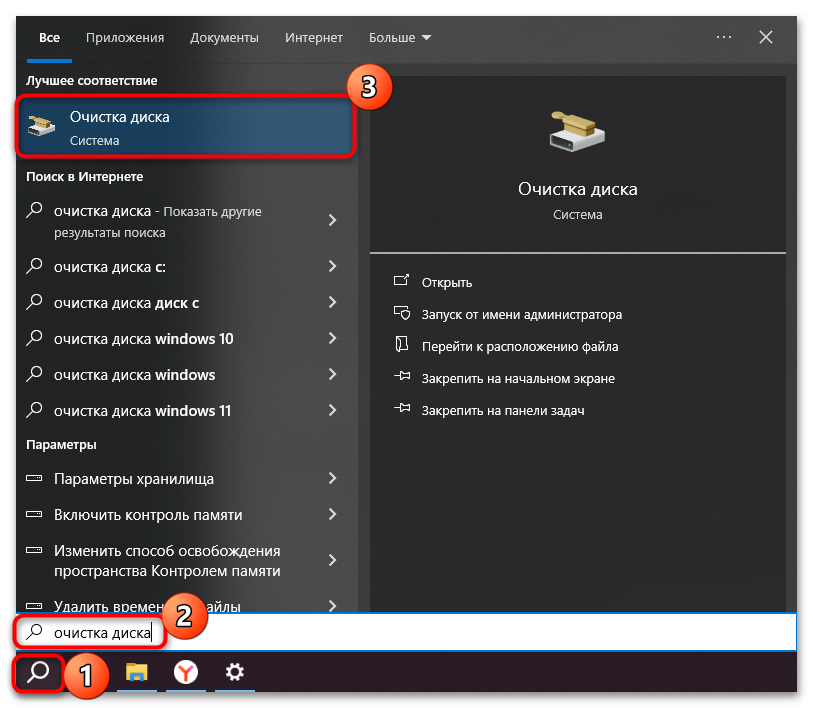Click the taskbar search magnifier icon
Screen dimensions: 813x708
pos(38,673)
